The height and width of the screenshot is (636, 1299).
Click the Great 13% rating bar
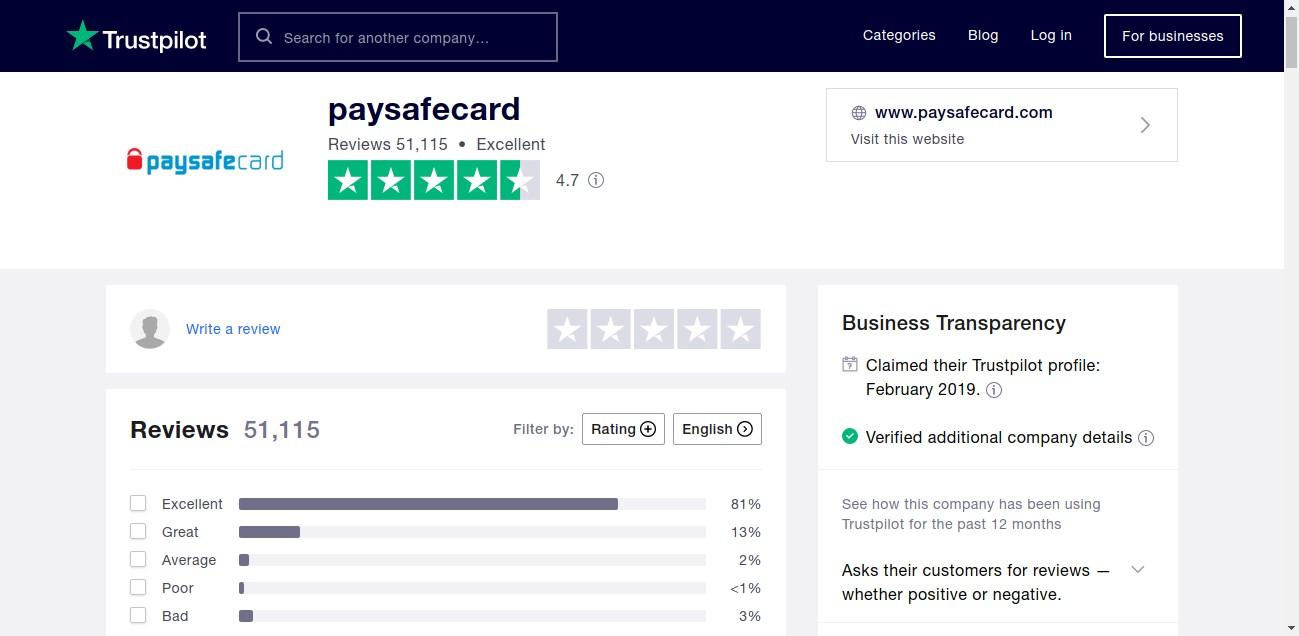click(x=472, y=532)
